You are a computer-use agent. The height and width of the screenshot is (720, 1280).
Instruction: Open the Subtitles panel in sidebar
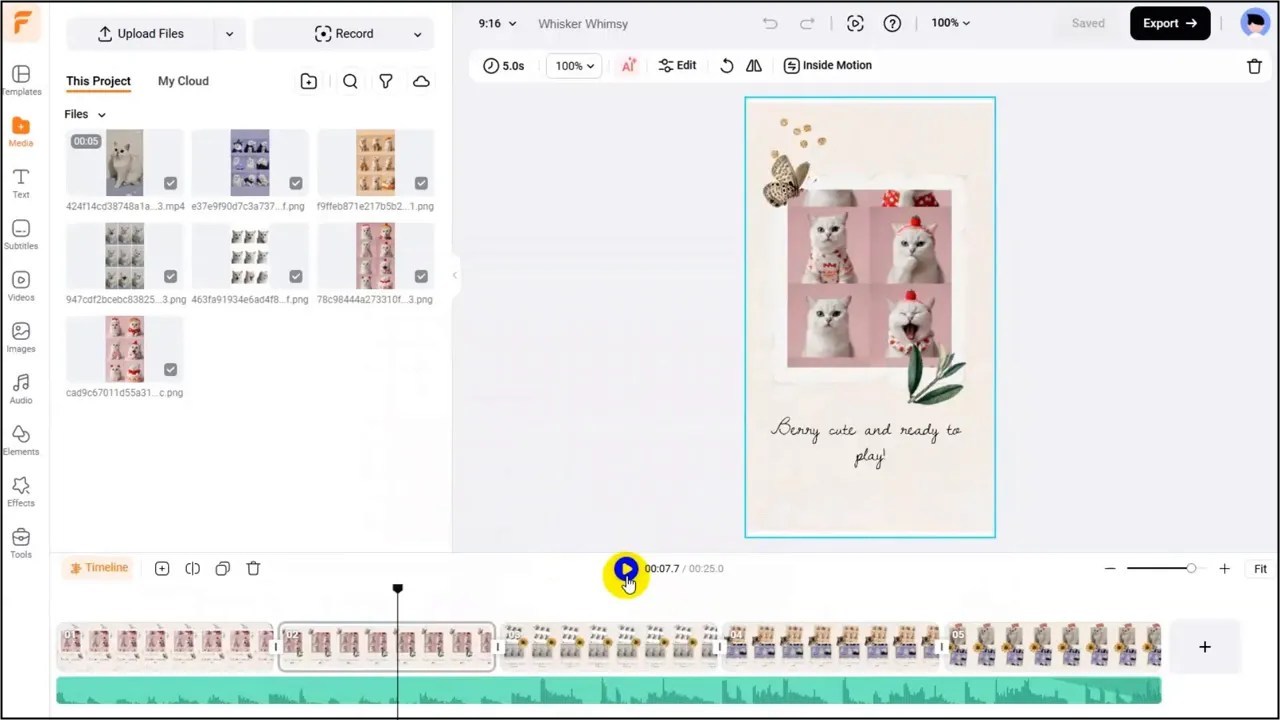(21, 236)
